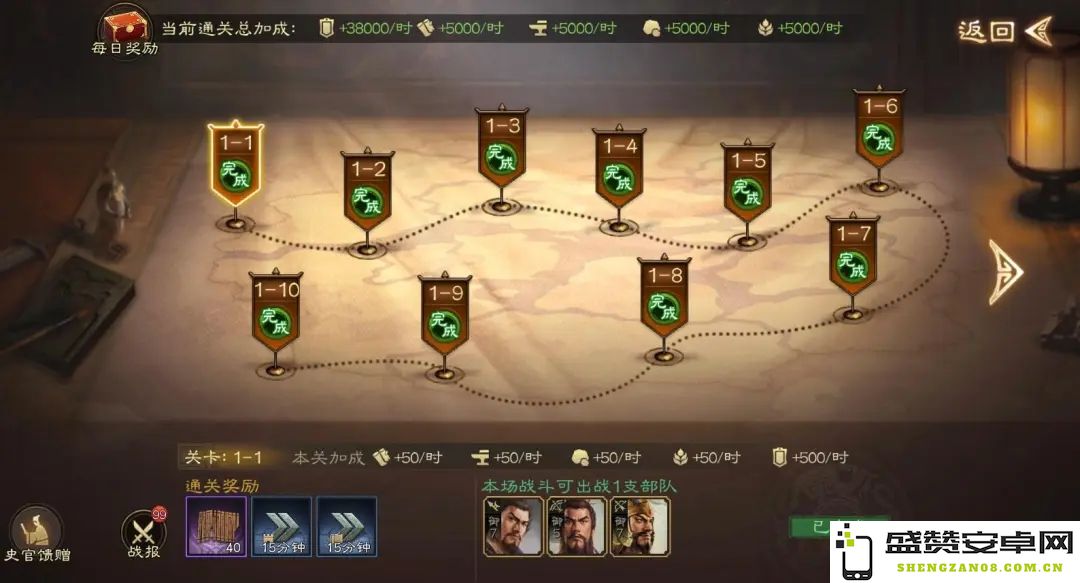
Task: View the first 15分钟 speed-up reward
Action: (x=282, y=526)
